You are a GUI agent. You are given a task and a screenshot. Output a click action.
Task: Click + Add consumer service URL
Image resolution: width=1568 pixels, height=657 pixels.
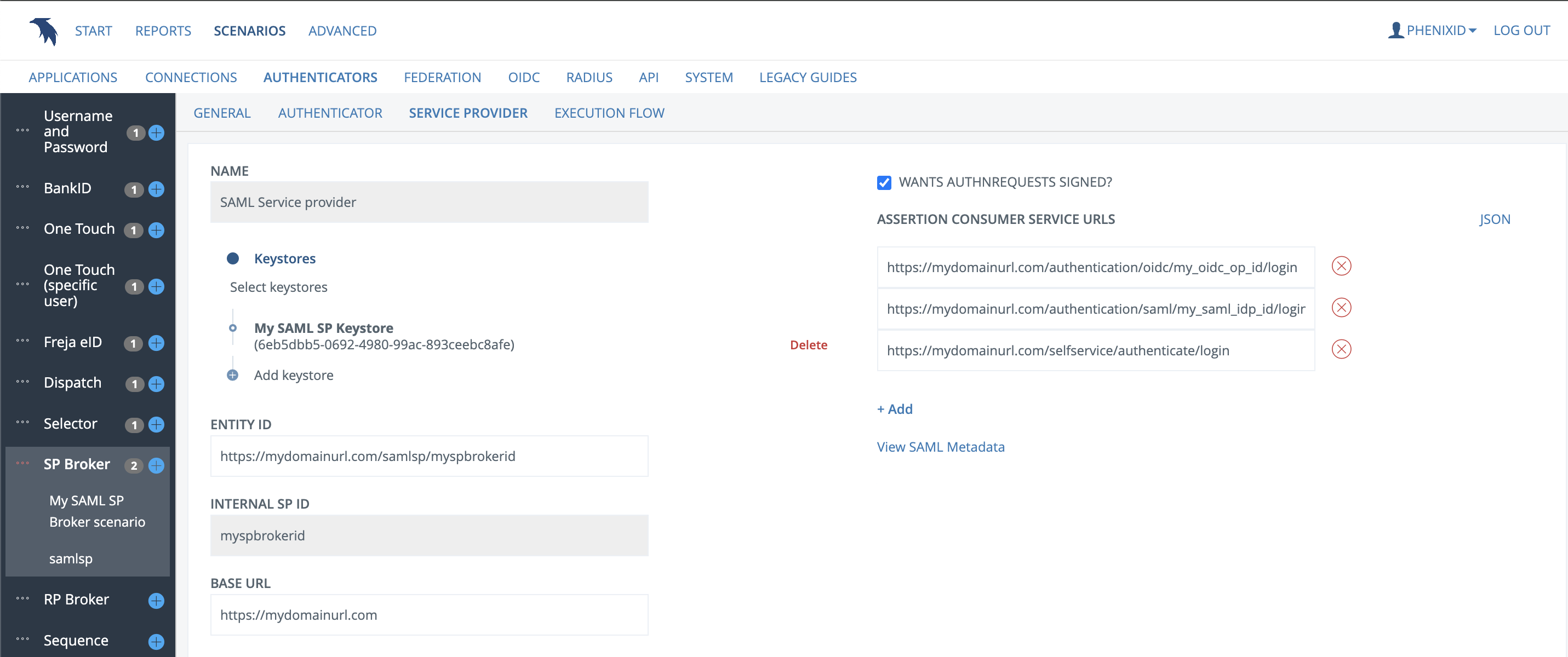(x=894, y=409)
